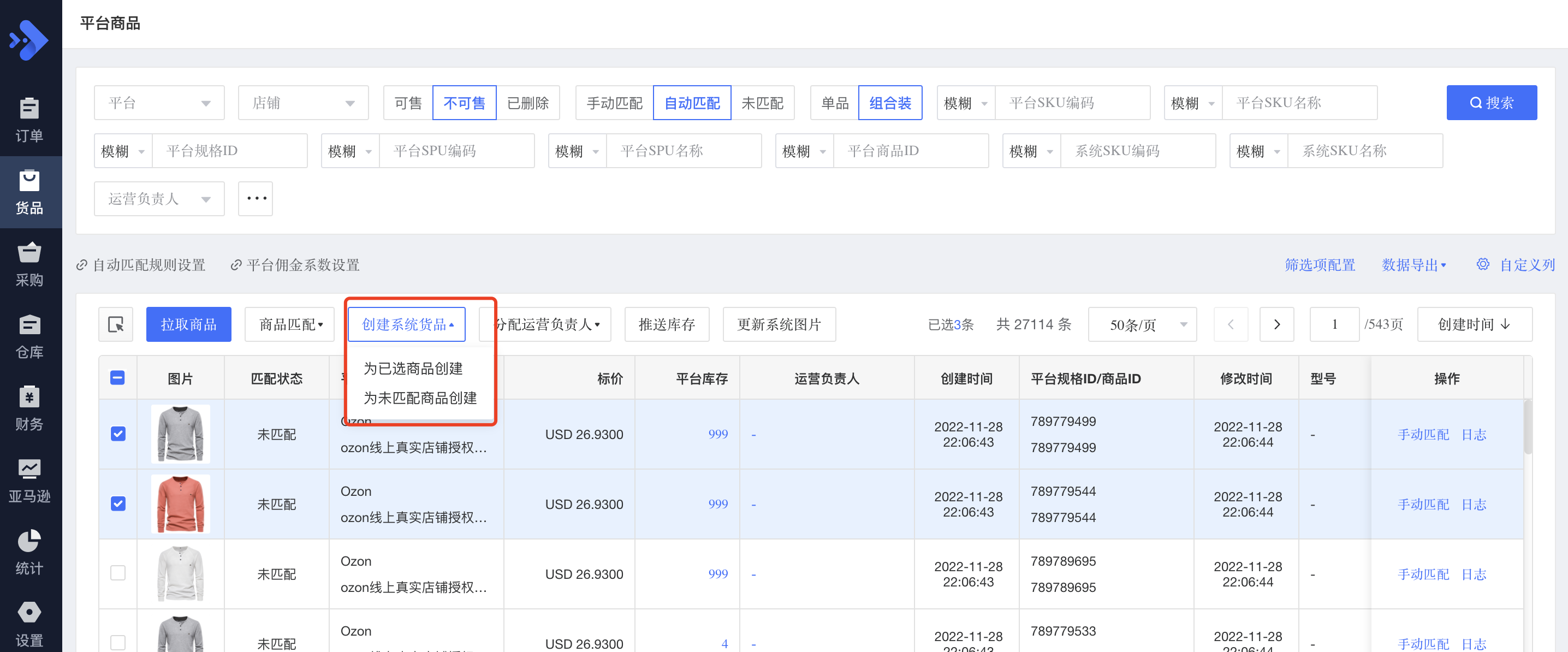1568x652 pixels.
Task: Choose 为未匹配商品创建 from menu
Action: click(420, 398)
